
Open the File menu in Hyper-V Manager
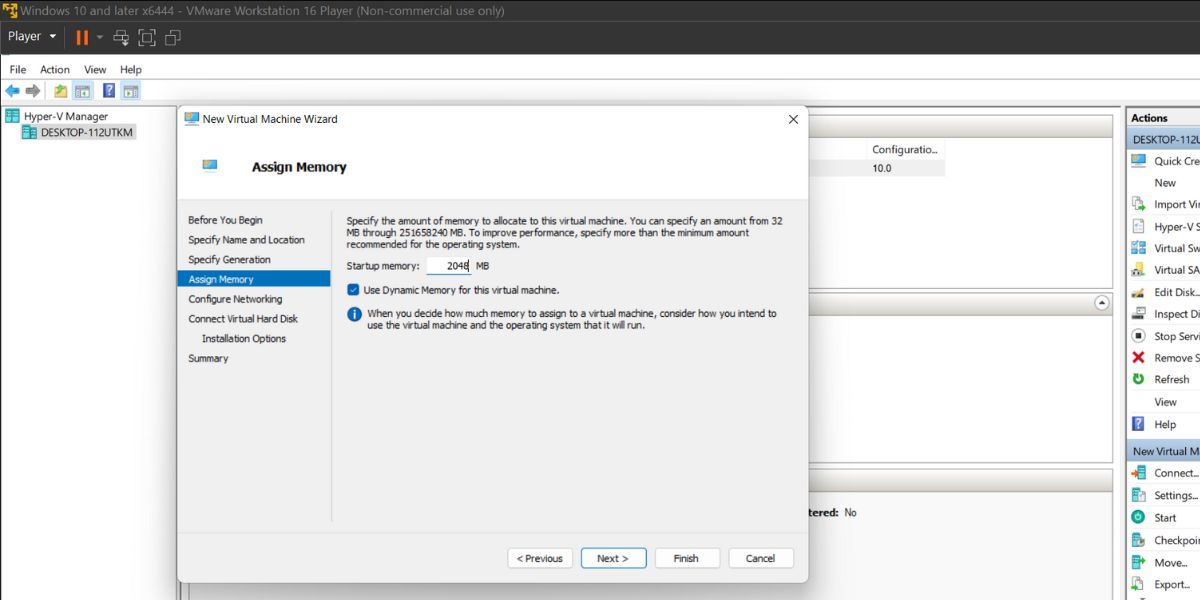18,69
